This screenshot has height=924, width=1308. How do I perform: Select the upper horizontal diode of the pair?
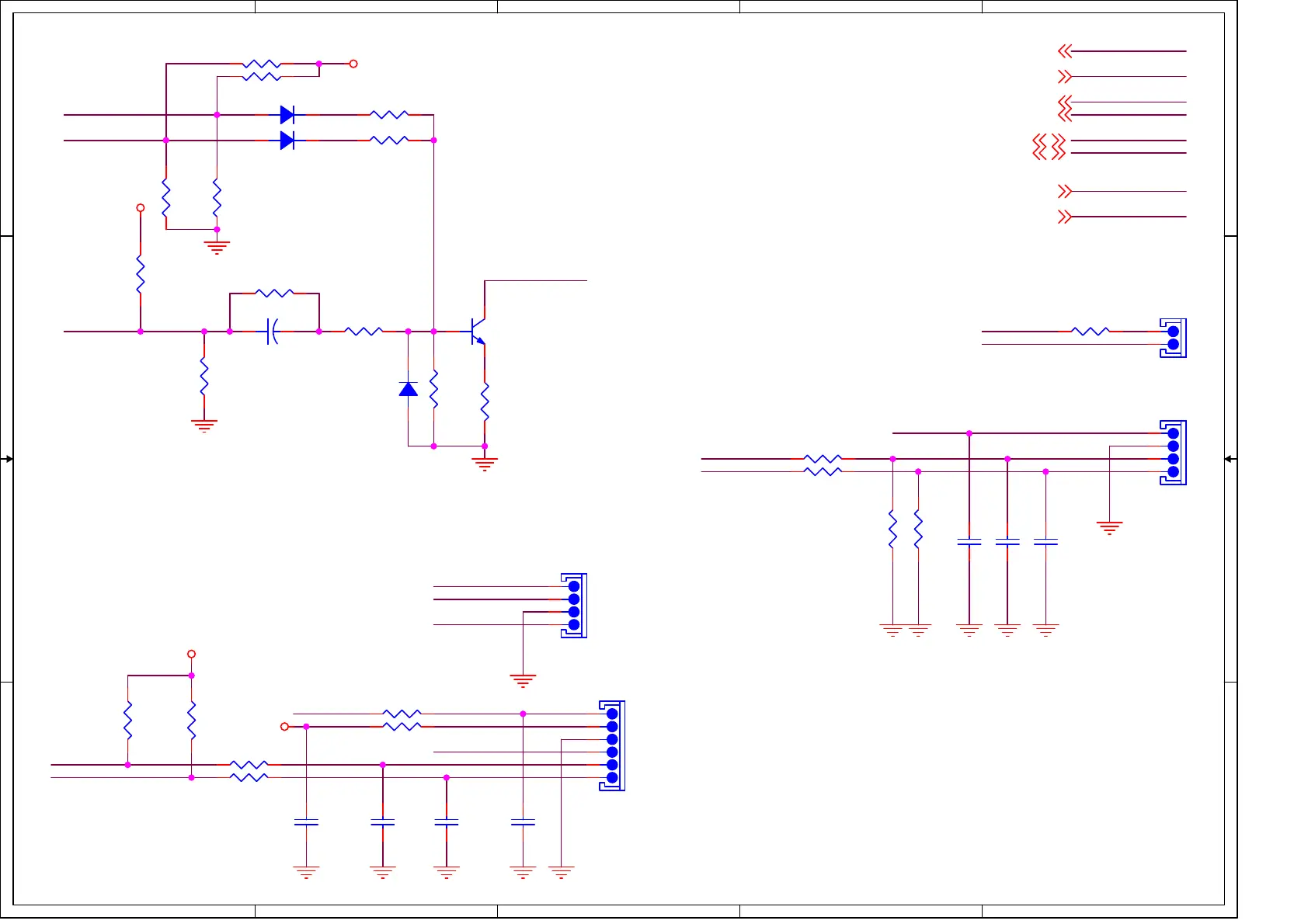[x=287, y=115]
